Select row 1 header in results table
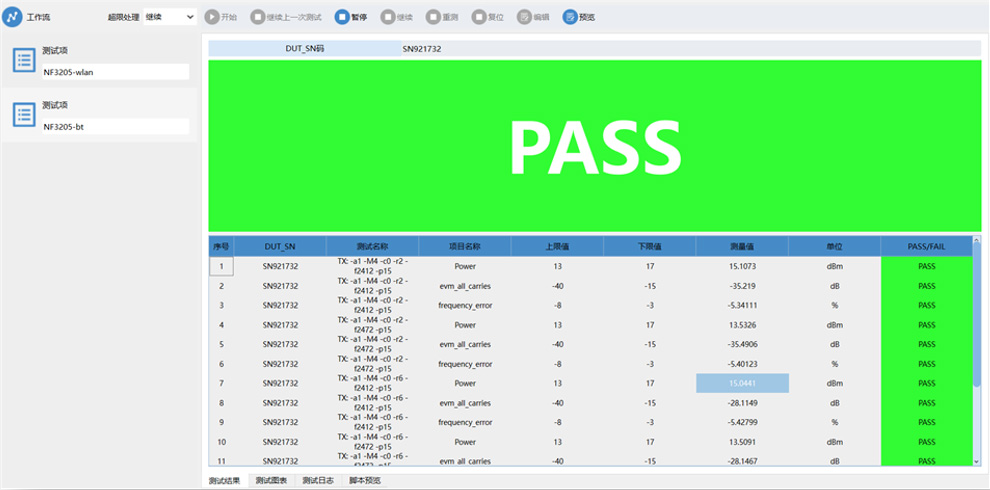The width and height of the screenshot is (990, 490). coord(221,266)
